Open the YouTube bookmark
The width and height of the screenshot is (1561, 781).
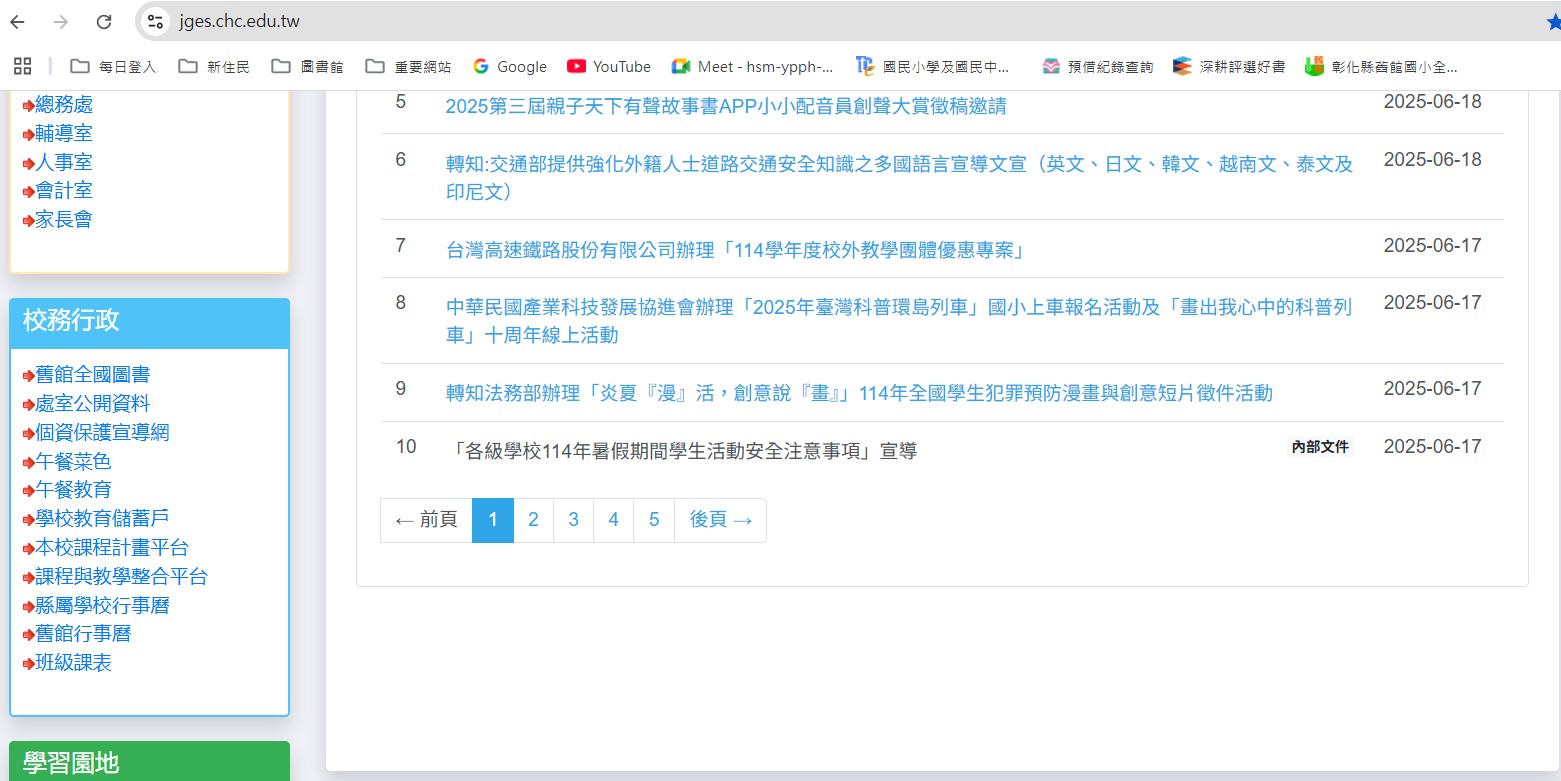[x=609, y=66]
